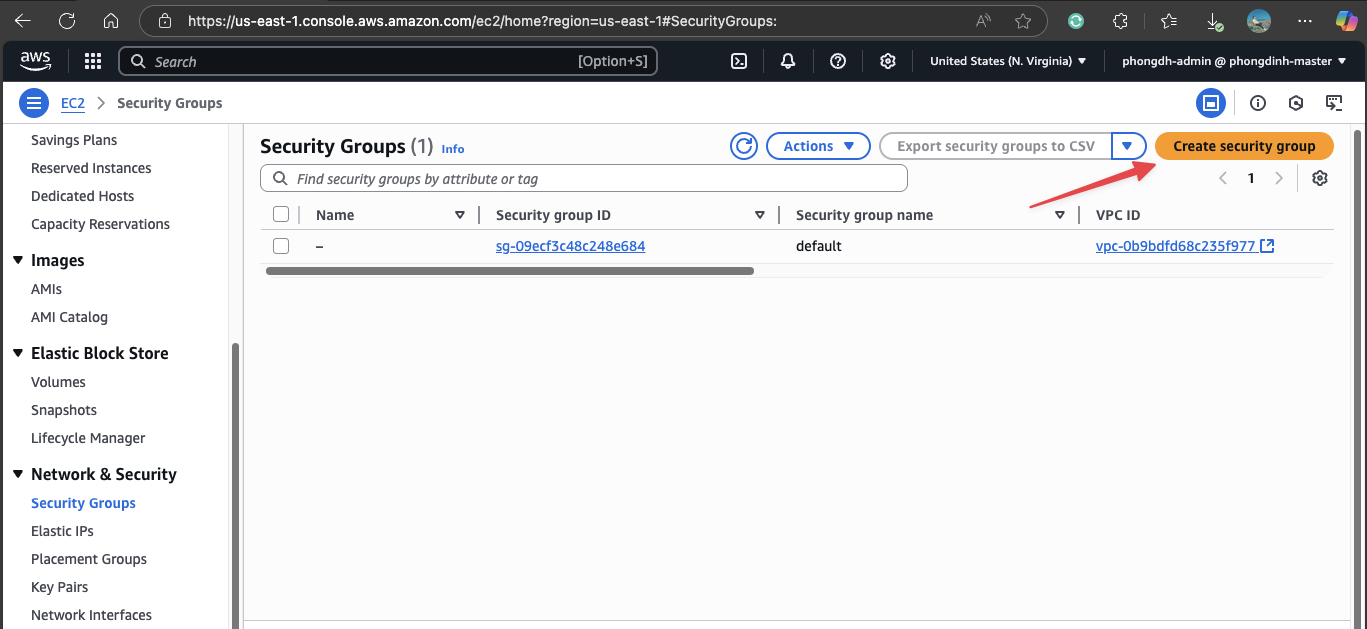Click Info link beside Security Groups heading
This screenshot has width=1367, height=629.
click(x=453, y=148)
